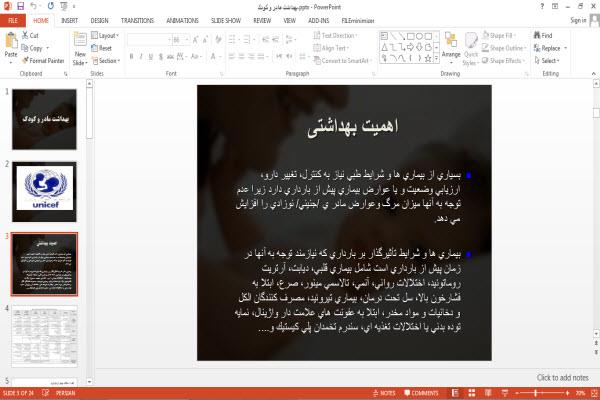Toggle the Comments pane
Viewport: 600px width, 400px height.
[421, 393]
